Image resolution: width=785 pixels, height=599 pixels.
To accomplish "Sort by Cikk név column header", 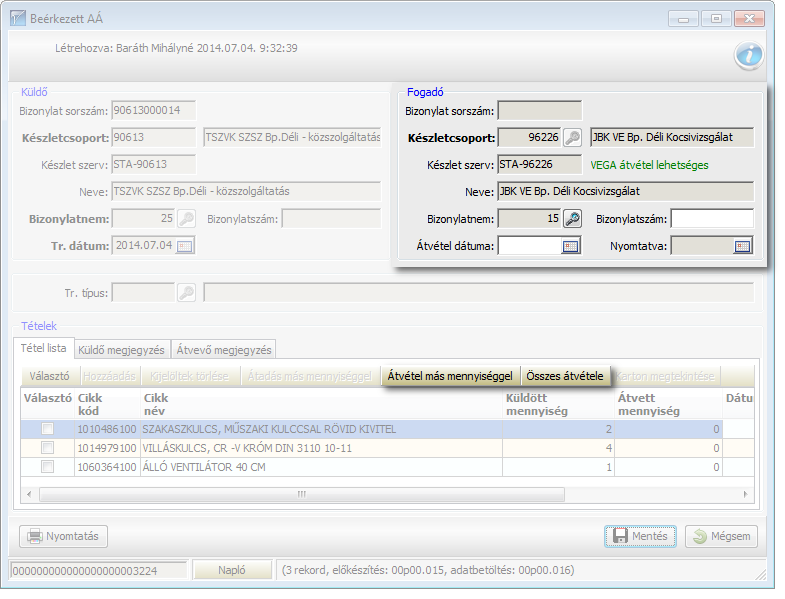I will (x=321, y=404).
